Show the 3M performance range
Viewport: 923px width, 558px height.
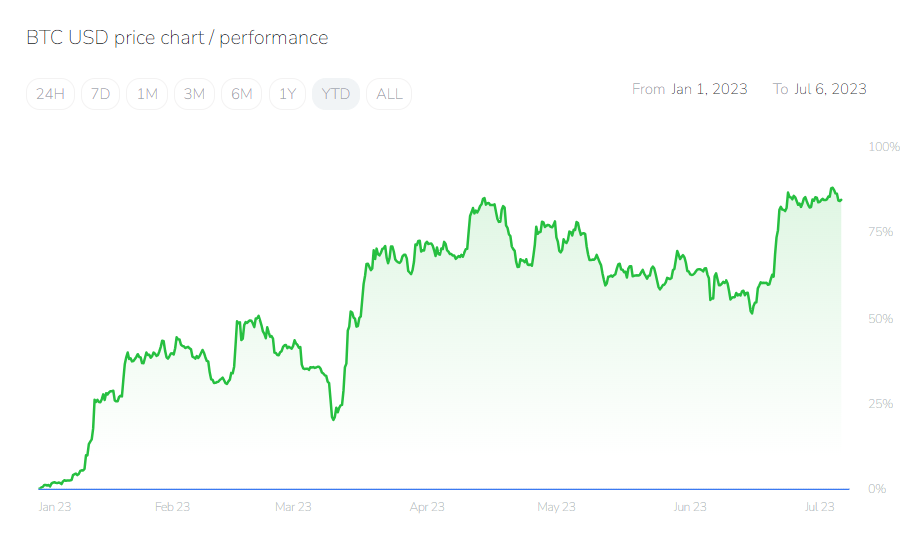tap(194, 94)
